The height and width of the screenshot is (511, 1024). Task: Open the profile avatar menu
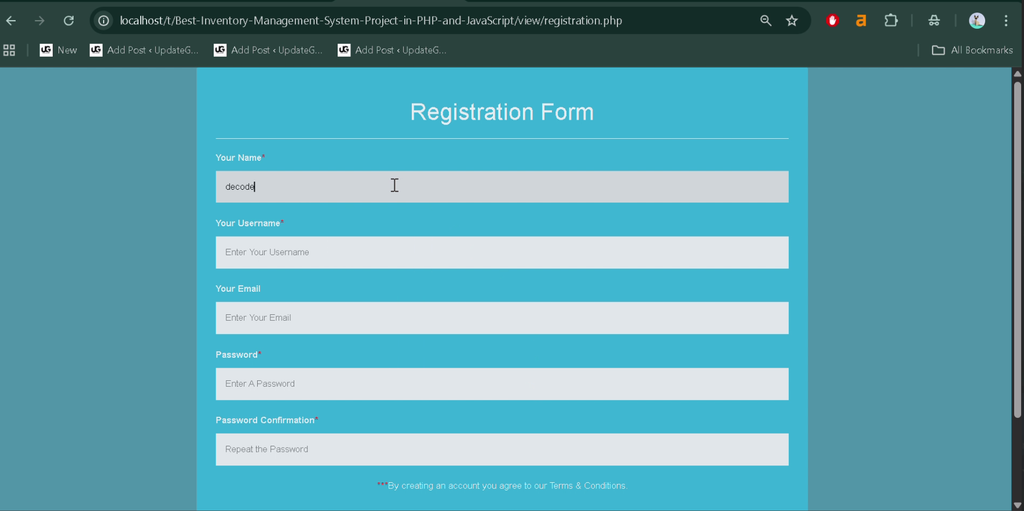tap(977, 21)
